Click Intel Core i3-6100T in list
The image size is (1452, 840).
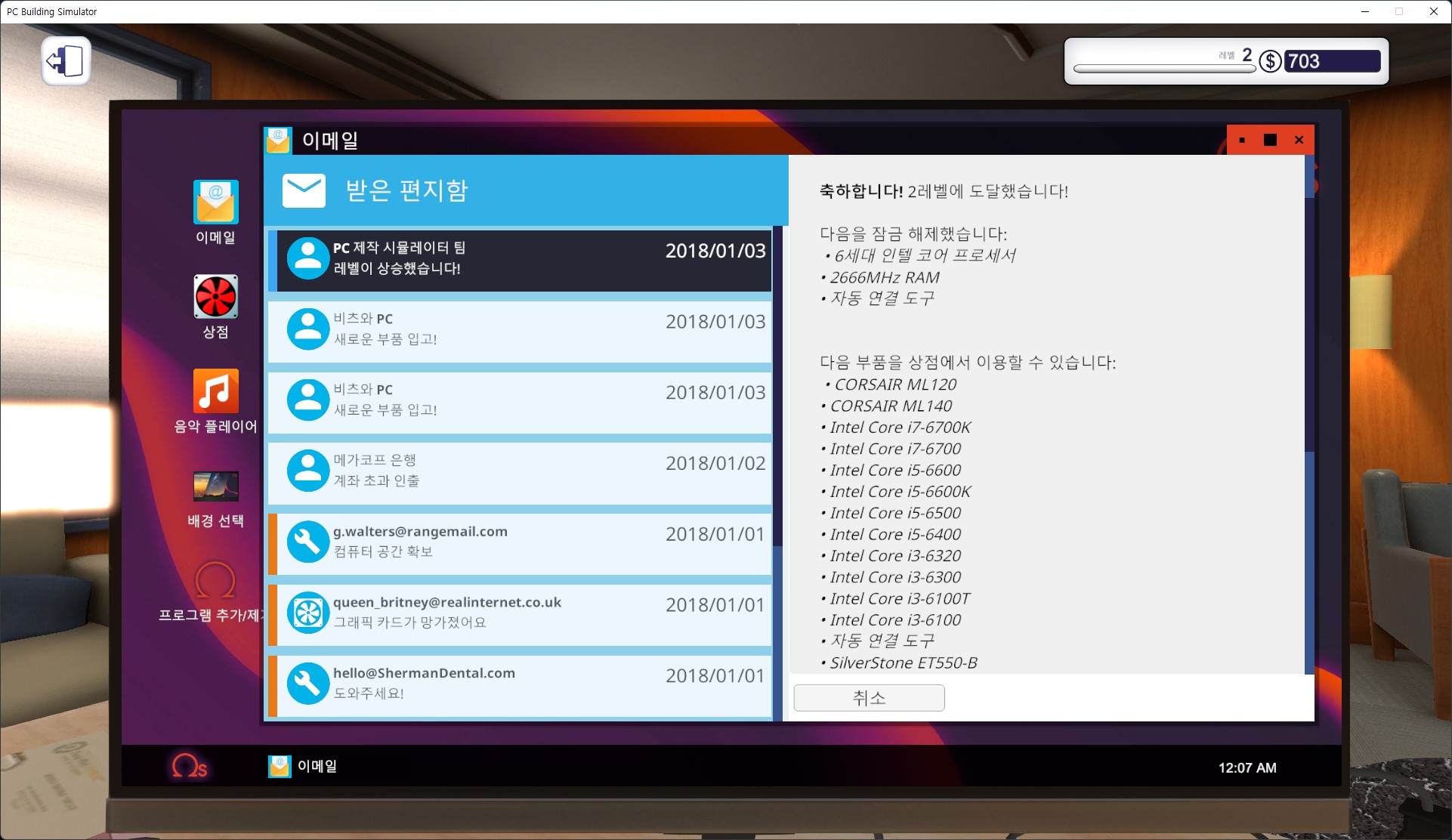pyautogui.click(x=900, y=598)
